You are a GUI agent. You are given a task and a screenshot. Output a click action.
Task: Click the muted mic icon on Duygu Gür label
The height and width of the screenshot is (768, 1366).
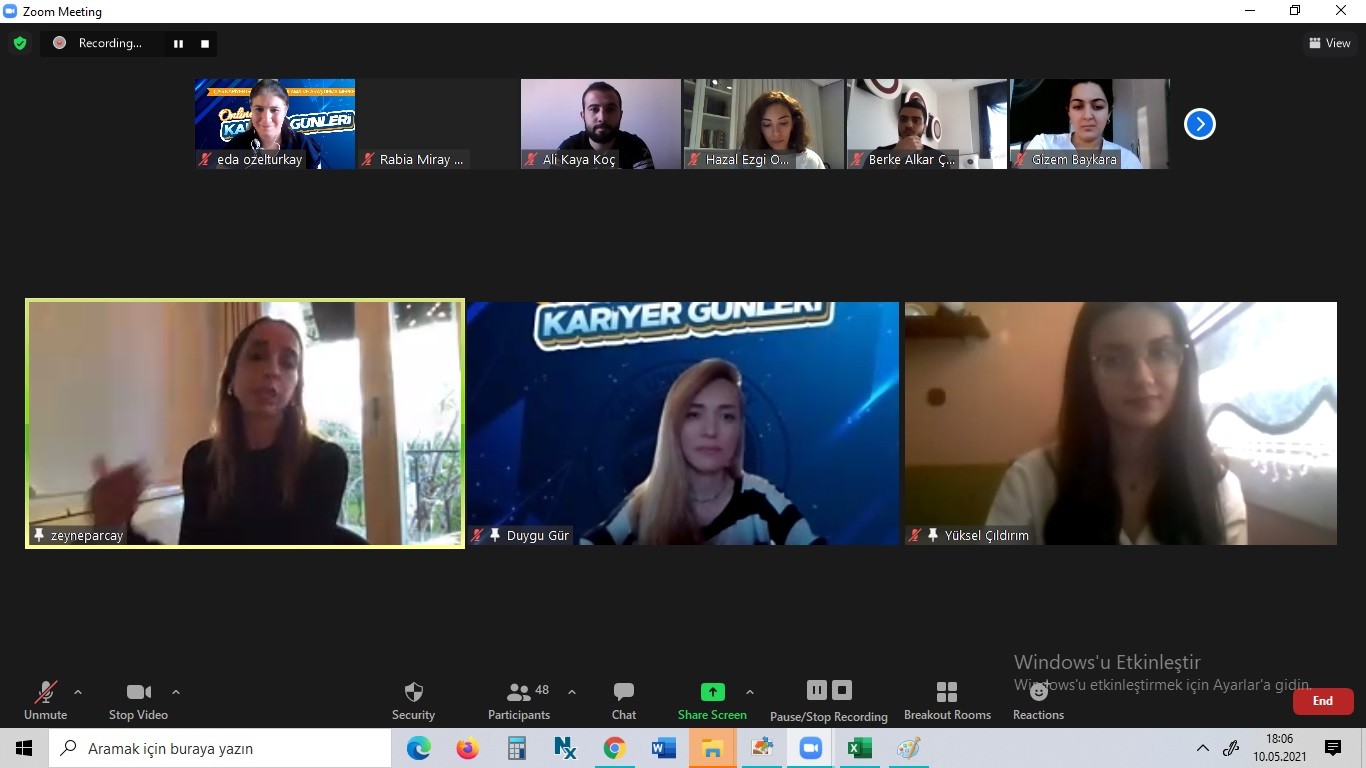coord(478,536)
